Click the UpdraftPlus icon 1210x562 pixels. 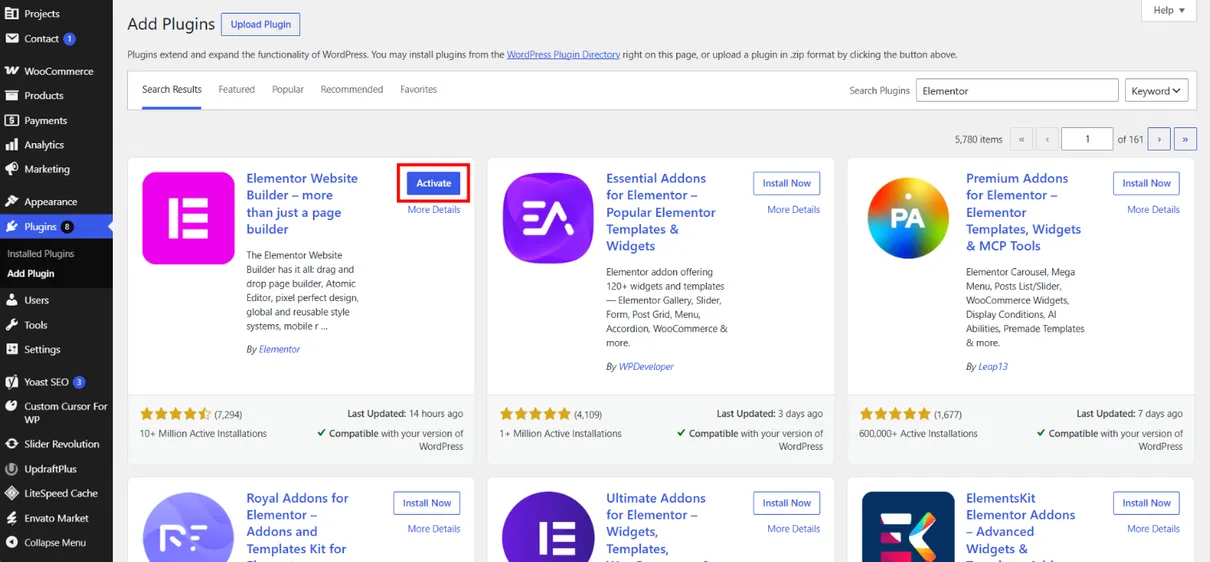(x=12, y=469)
